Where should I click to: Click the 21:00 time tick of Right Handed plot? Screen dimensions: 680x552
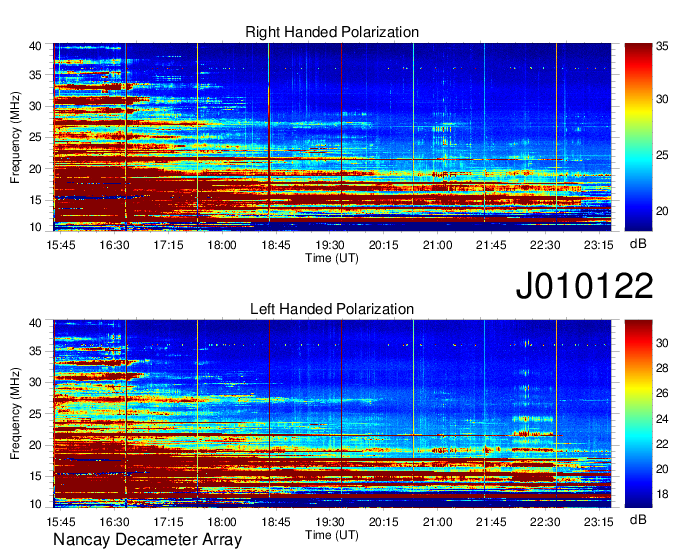[x=438, y=245]
